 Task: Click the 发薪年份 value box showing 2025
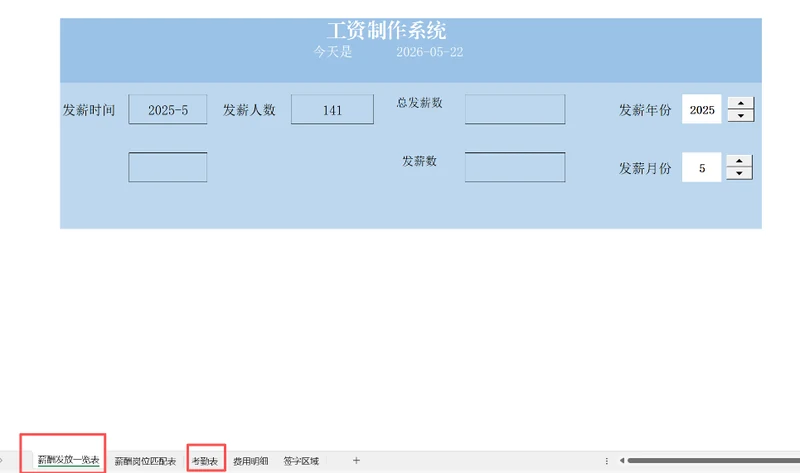702,109
